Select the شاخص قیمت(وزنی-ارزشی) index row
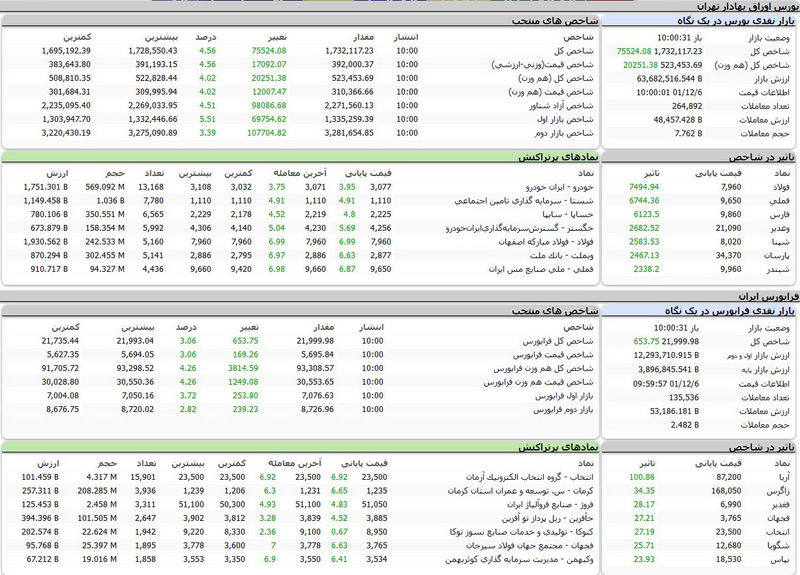 click(x=299, y=65)
